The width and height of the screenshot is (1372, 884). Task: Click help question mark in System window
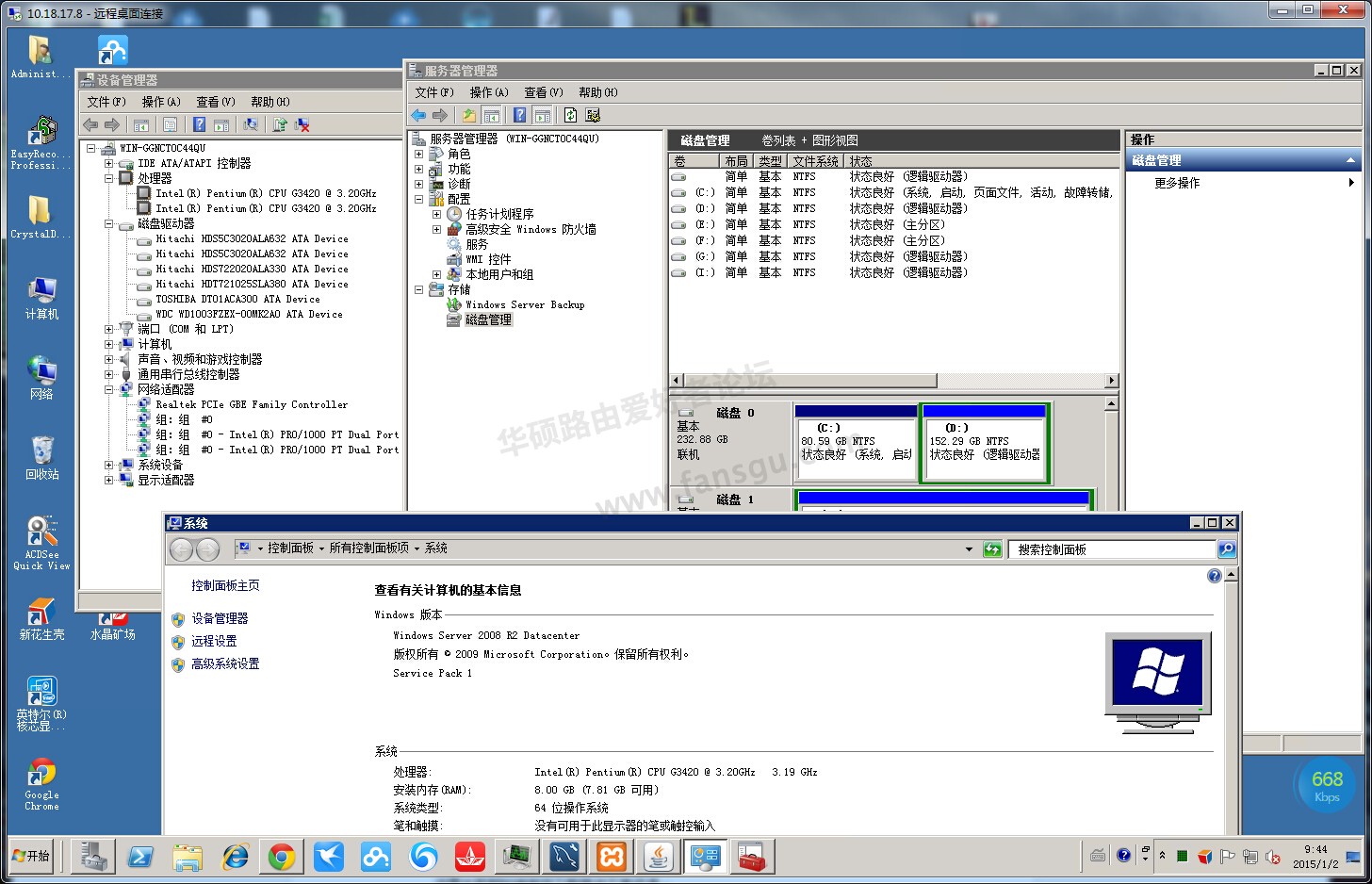pyautogui.click(x=1214, y=576)
